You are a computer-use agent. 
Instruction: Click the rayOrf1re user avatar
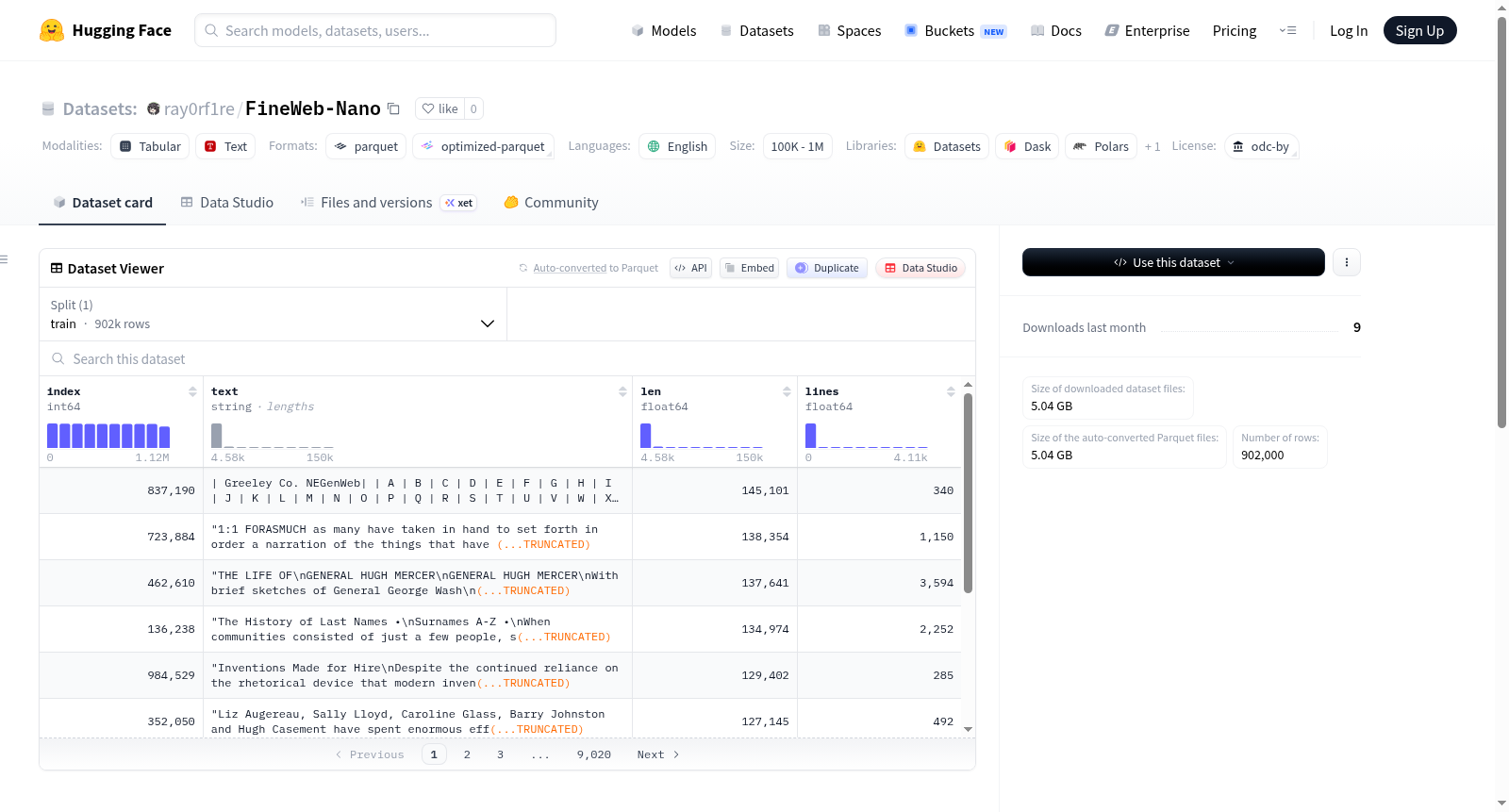(154, 109)
